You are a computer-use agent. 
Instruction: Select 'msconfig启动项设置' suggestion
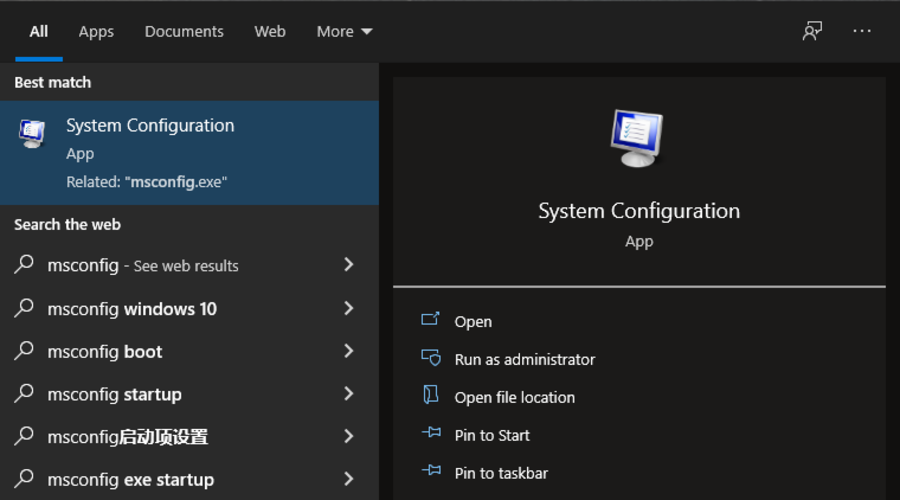[189, 436]
